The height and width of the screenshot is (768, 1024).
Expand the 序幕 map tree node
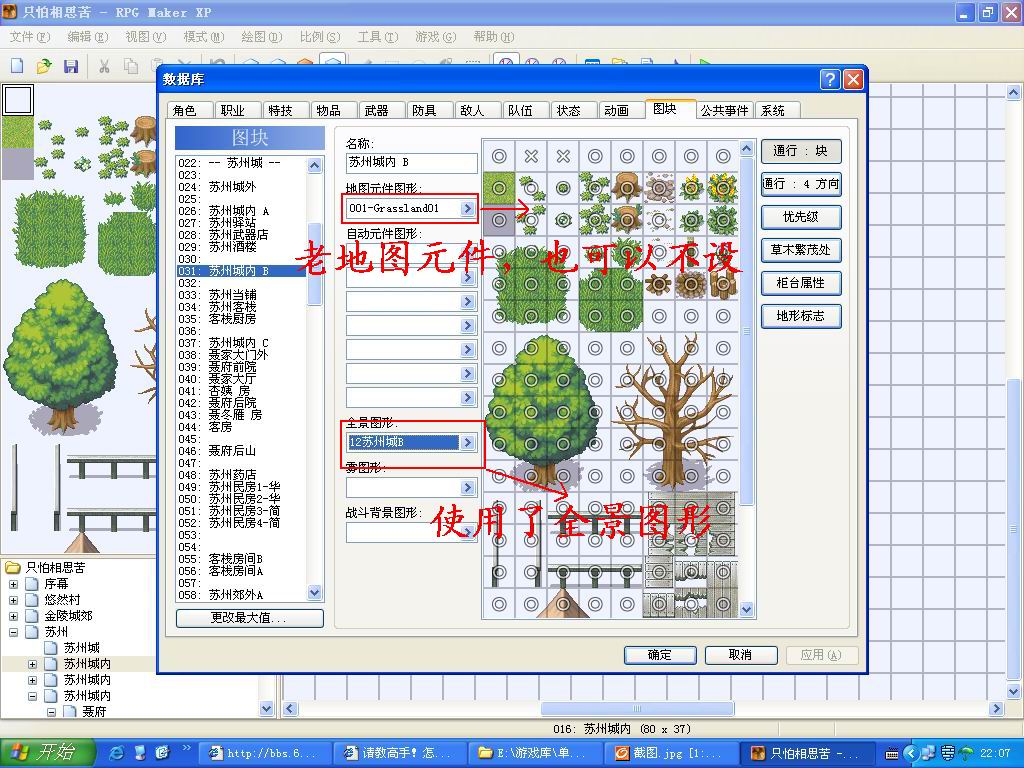click(13, 584)
